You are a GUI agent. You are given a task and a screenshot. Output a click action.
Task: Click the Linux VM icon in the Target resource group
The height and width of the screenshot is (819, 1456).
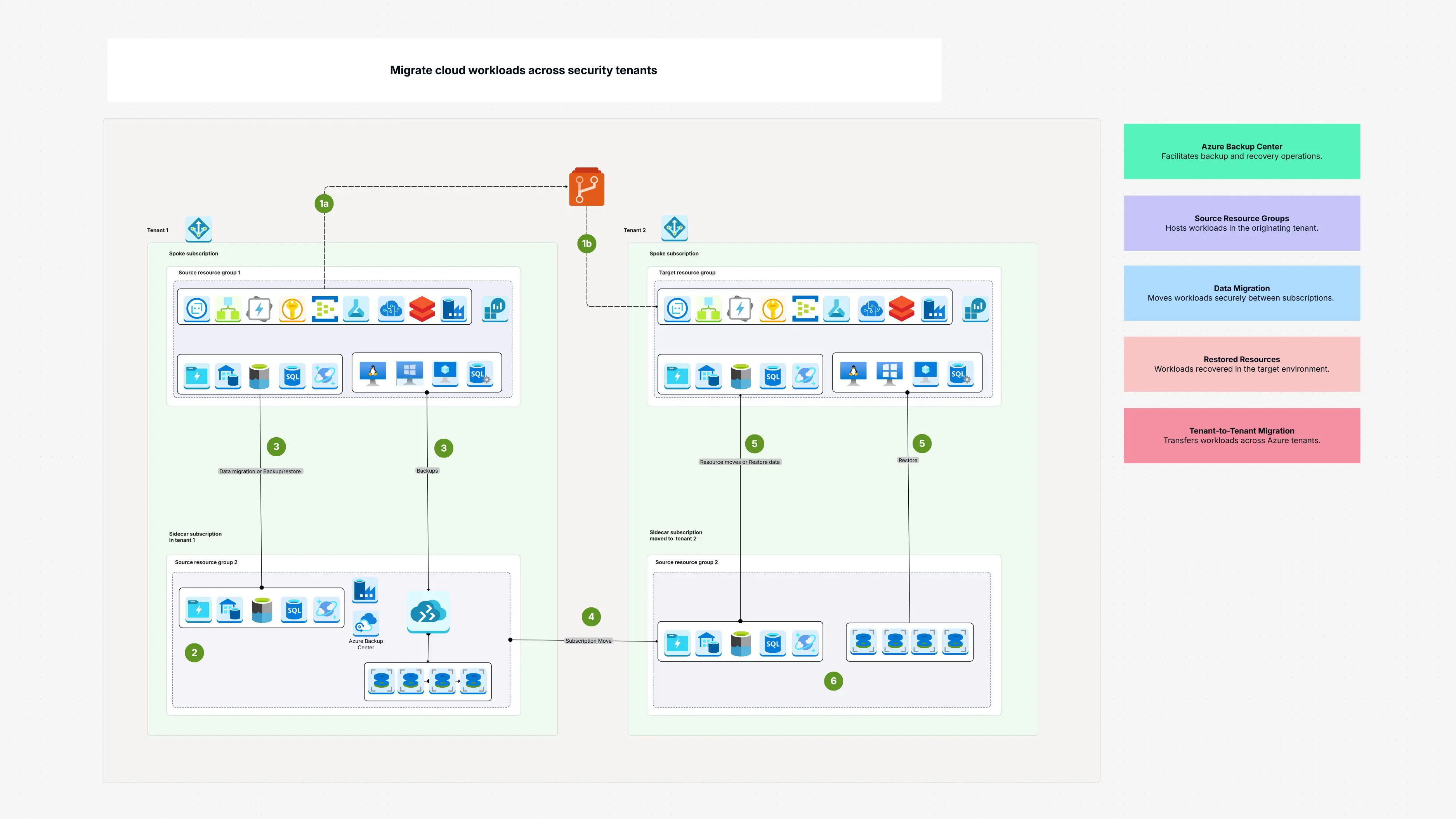click(x=854, y=373)
